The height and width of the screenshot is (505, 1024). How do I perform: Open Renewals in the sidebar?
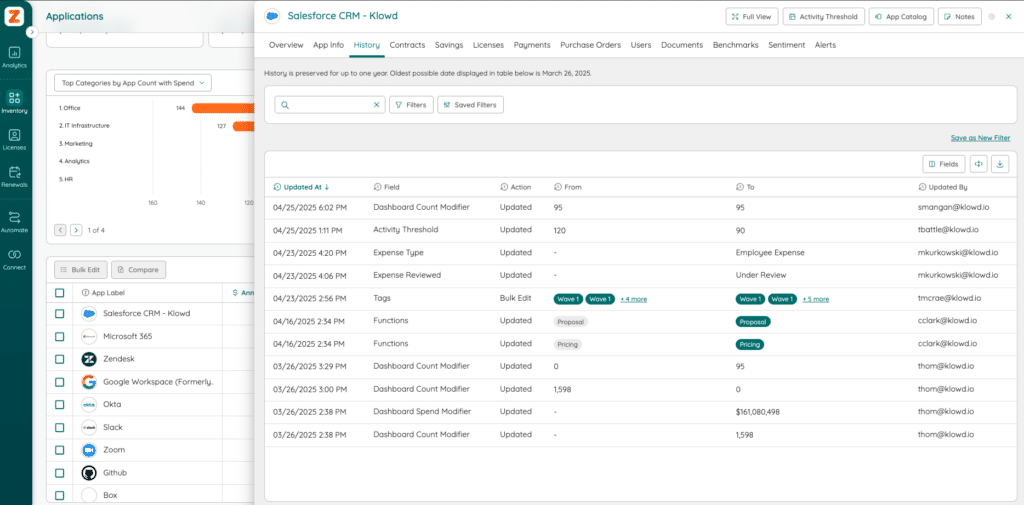(14, 176)
